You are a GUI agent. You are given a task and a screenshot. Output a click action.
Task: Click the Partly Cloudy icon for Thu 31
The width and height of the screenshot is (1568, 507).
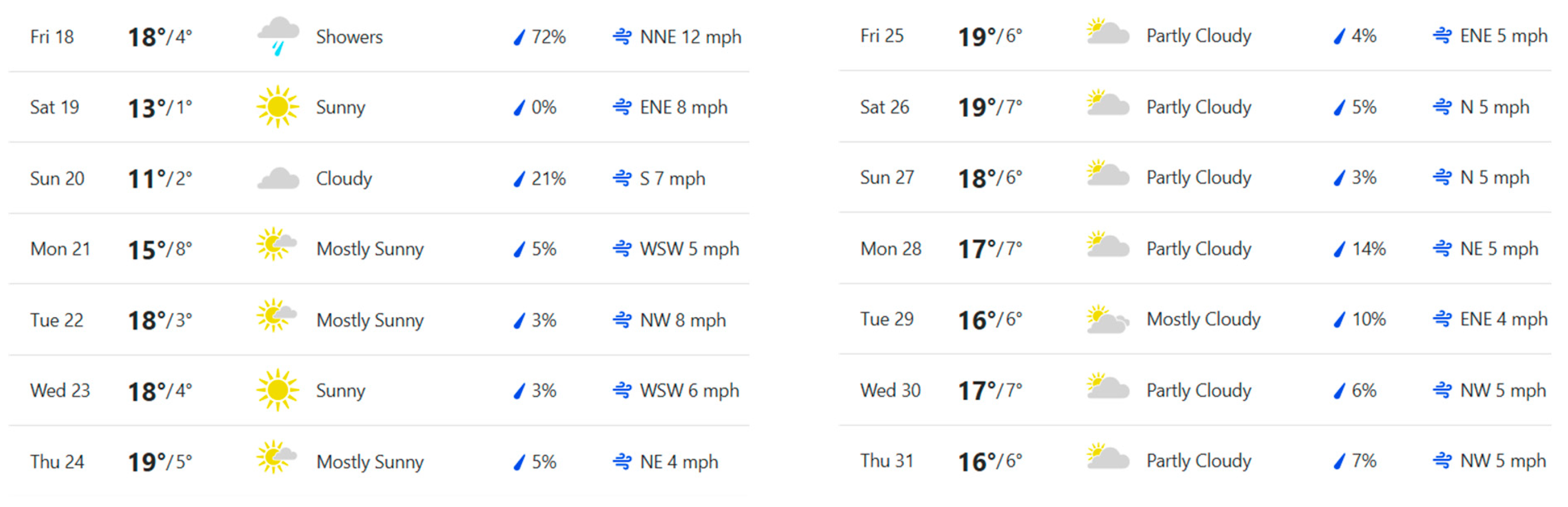click(1108, 458)
